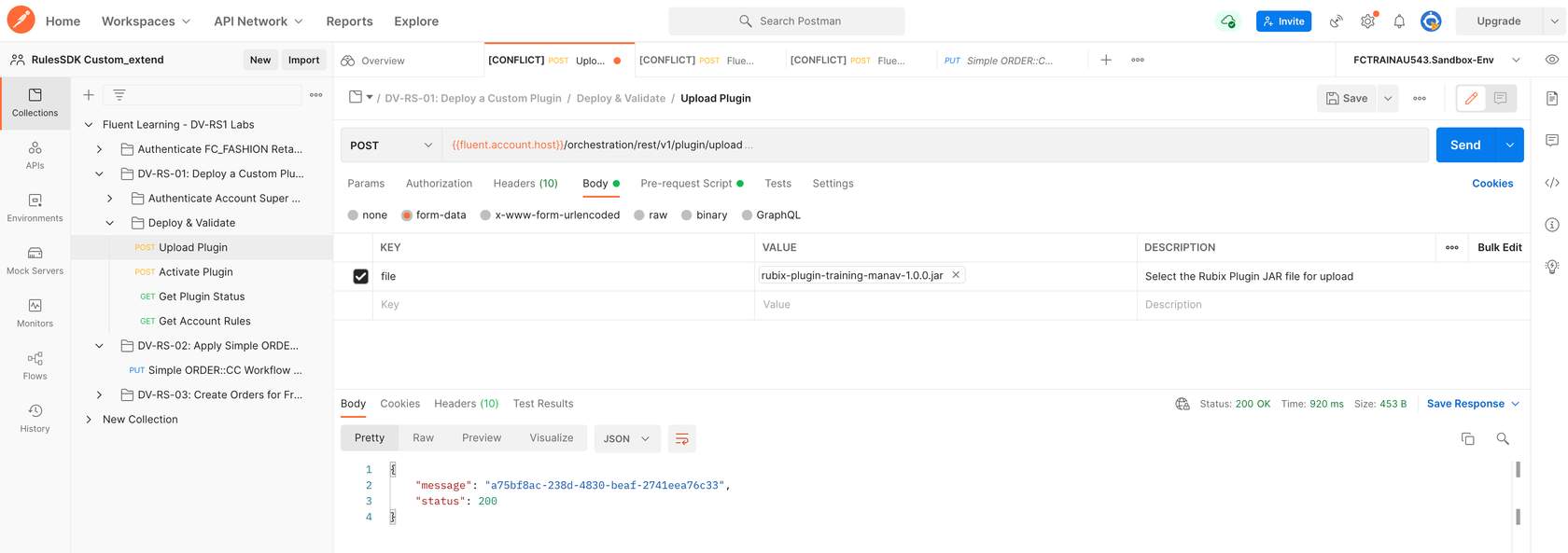Select the binary body type radio
The width and height of the screenshot is (1568, 553).
tap(687, 215)
